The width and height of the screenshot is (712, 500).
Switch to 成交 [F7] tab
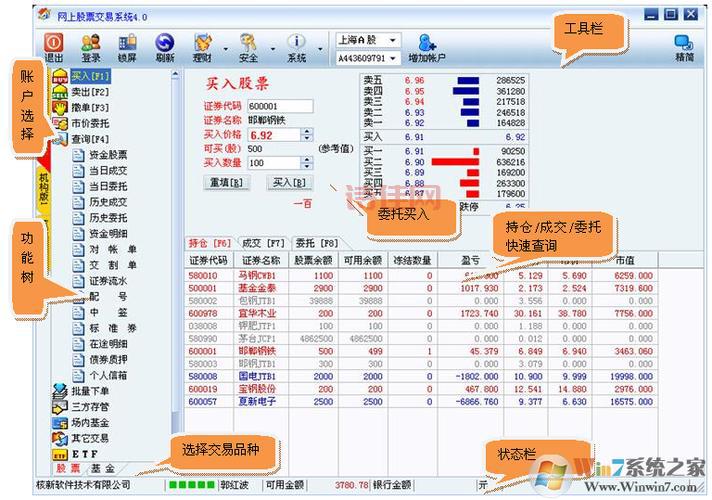pos(263,243)
